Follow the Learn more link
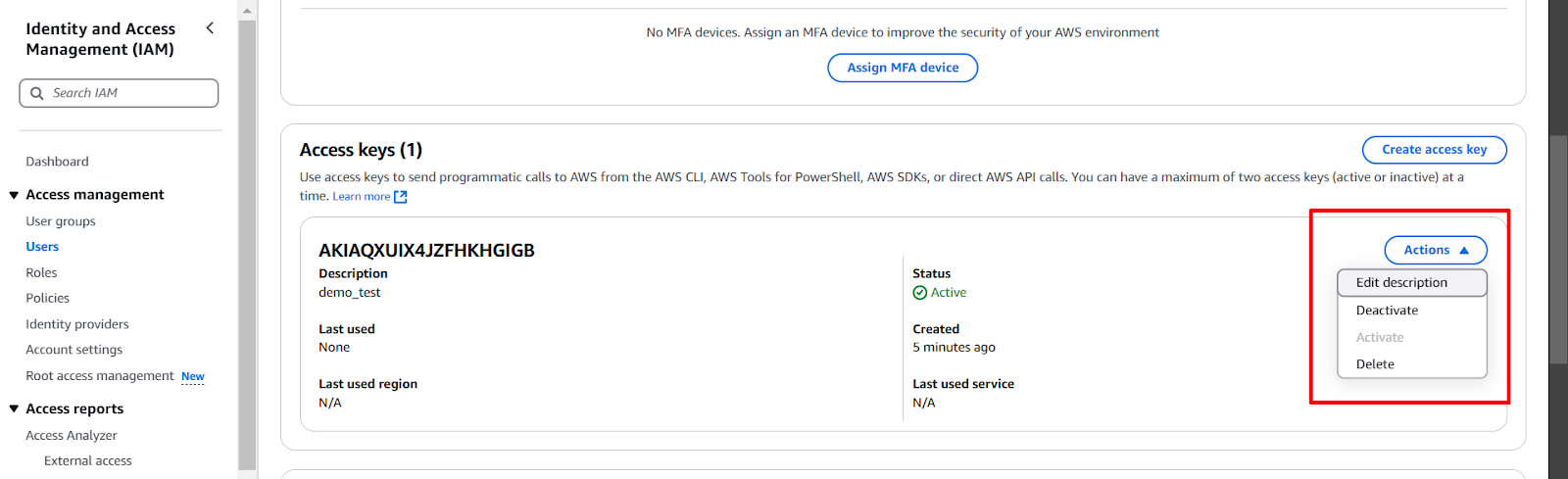This screenshot has height=479, width=1568. click(x=362, y=197)
